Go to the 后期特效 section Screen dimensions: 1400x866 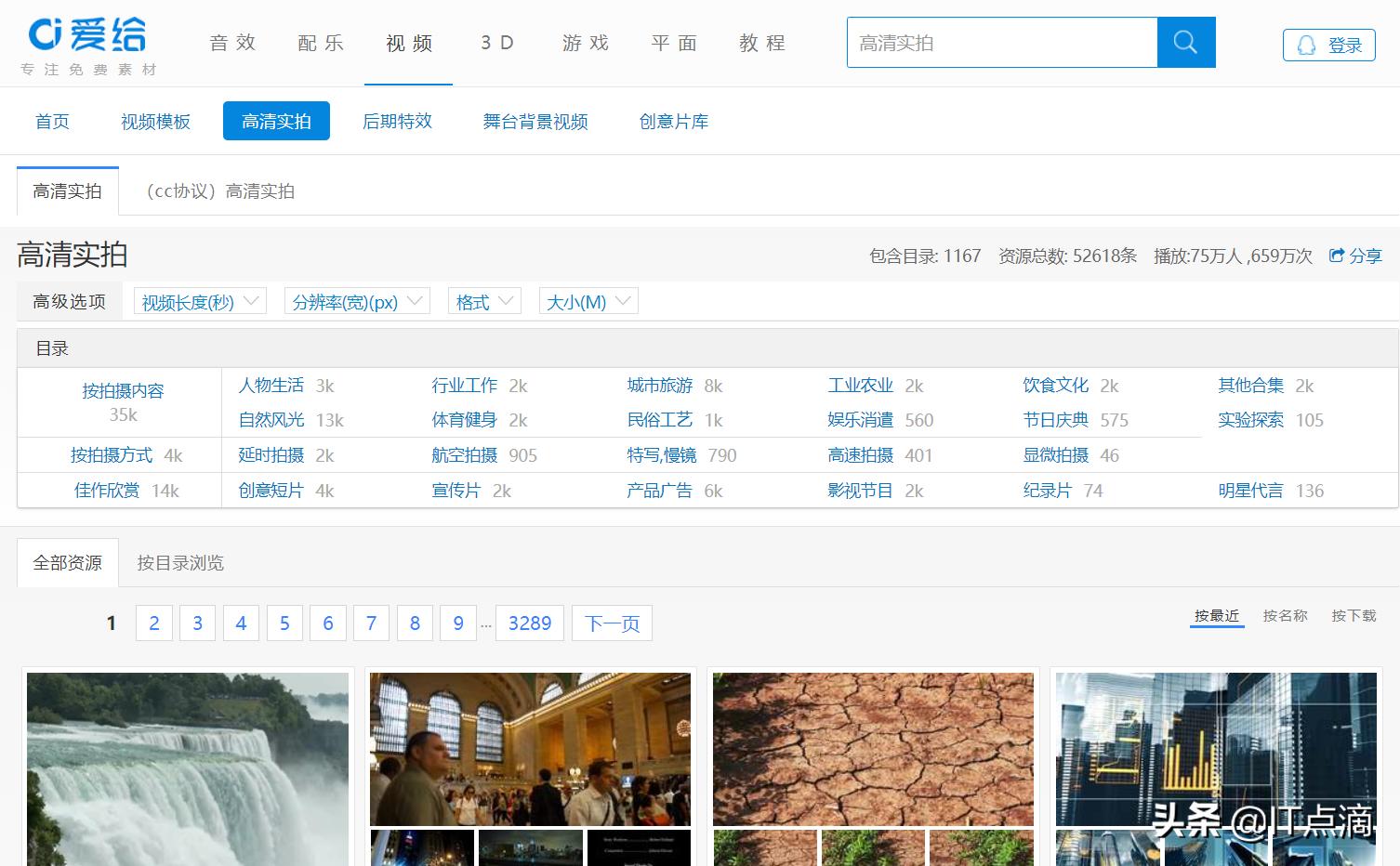click(x=397, y=121)
